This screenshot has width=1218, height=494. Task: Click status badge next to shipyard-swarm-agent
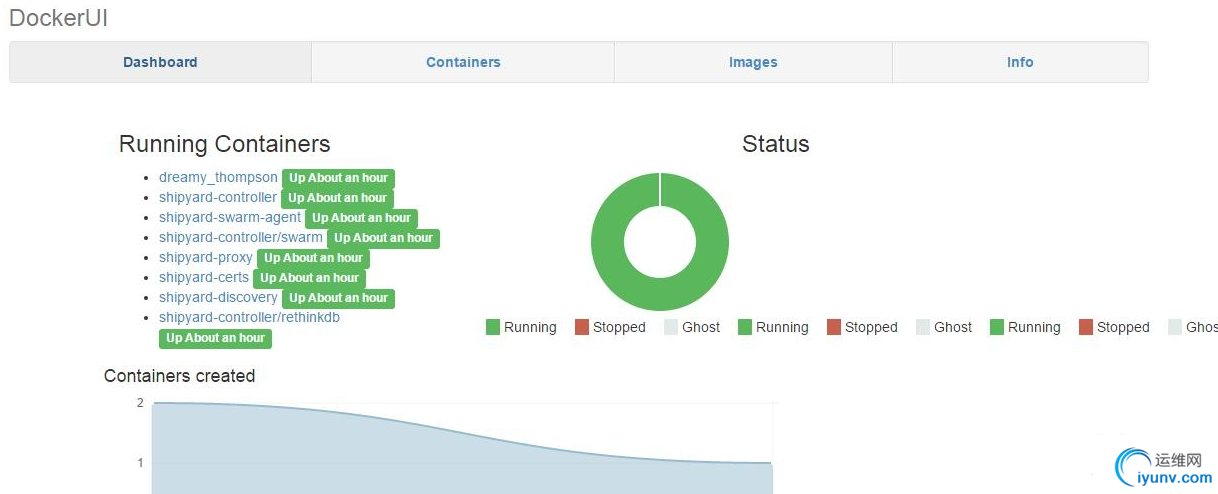coord(361,218)
